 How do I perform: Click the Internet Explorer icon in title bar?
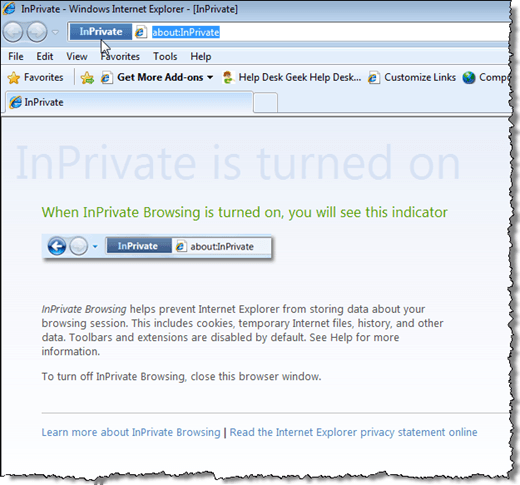coord(9,9)
